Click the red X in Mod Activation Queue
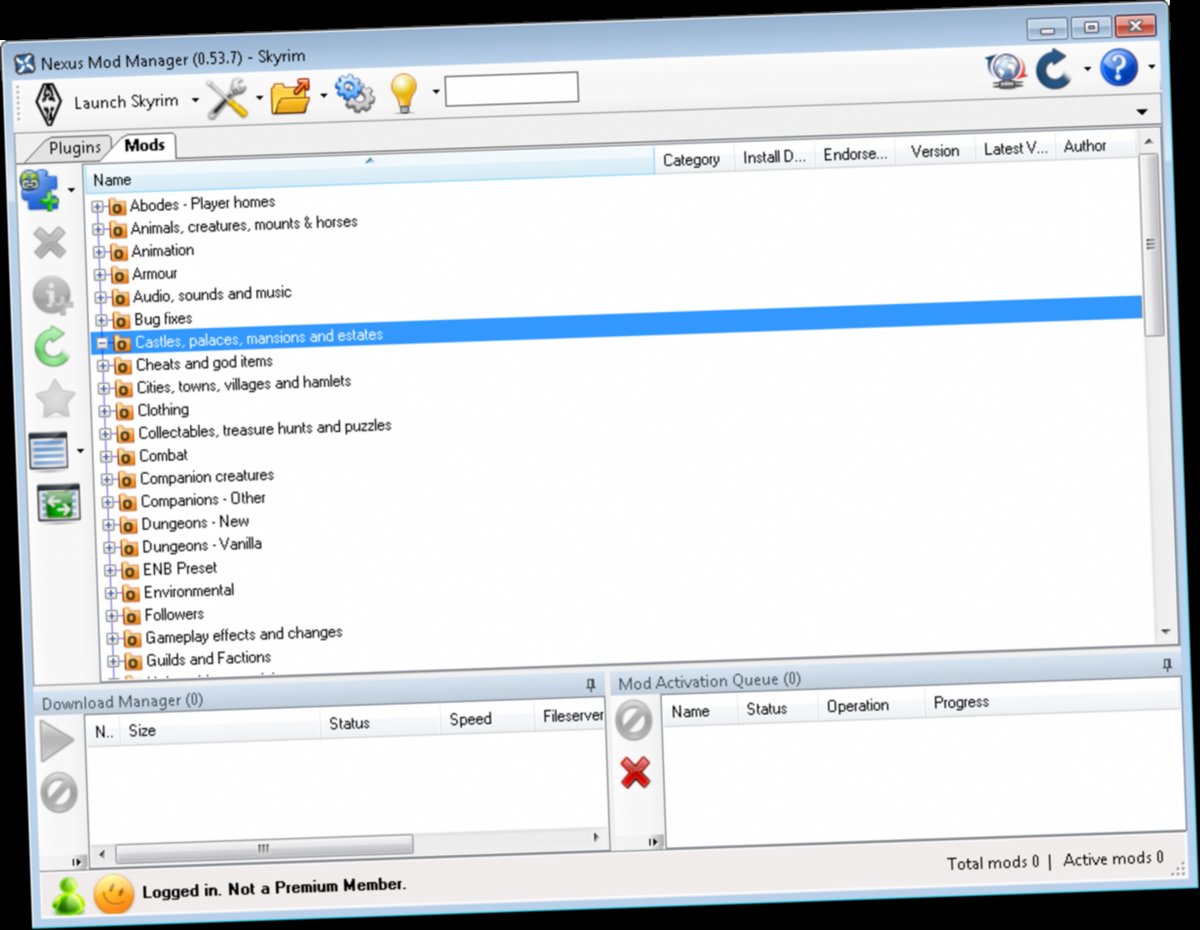This screenshot has height=930, width=1200. pos(635,771)
